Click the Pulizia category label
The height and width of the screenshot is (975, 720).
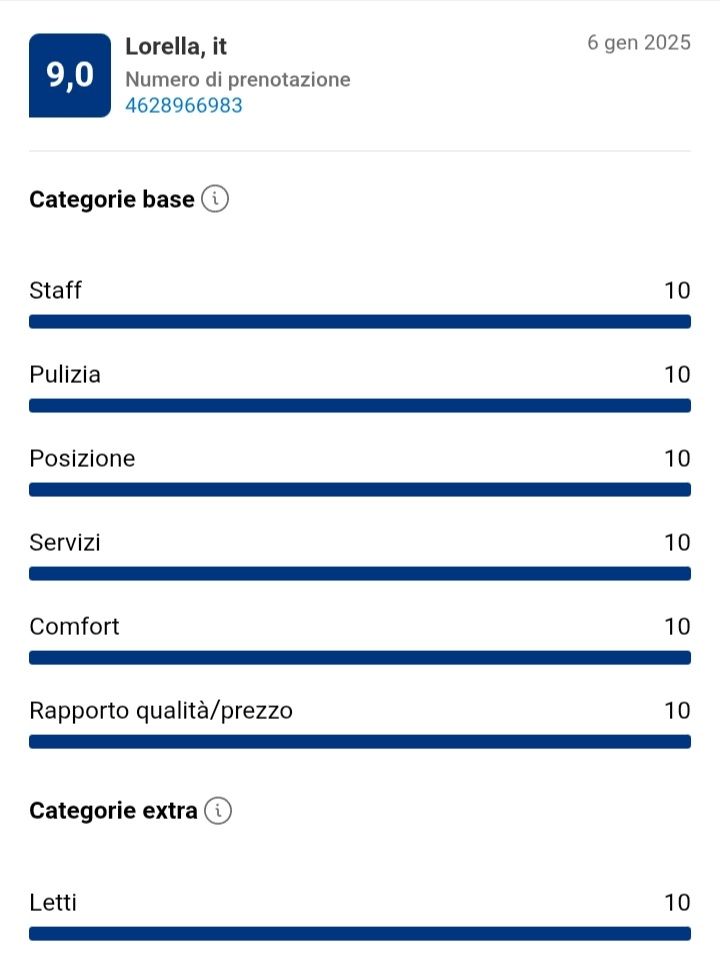coord(65,375)
